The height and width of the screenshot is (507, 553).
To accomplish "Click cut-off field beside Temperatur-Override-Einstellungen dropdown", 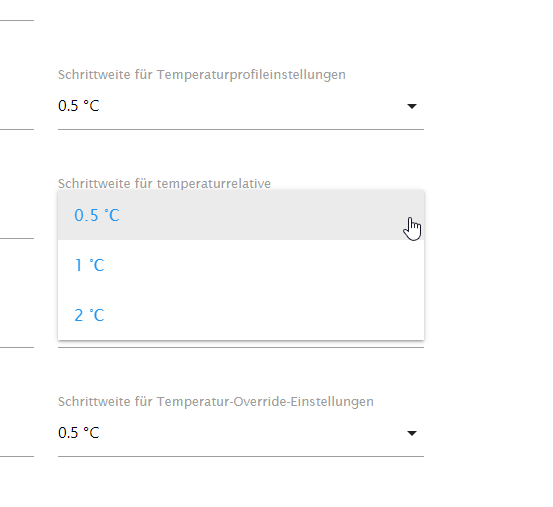I will 17,433.
